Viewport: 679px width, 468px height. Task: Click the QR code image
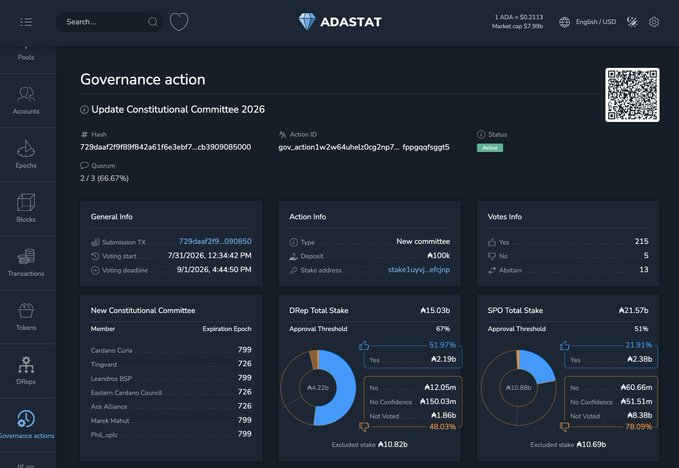click(632, 95)
